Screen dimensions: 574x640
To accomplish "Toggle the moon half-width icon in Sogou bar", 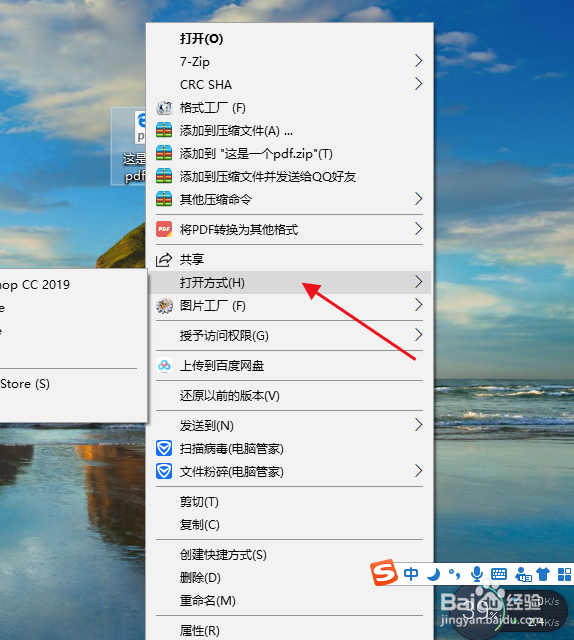I will [434, 574].
